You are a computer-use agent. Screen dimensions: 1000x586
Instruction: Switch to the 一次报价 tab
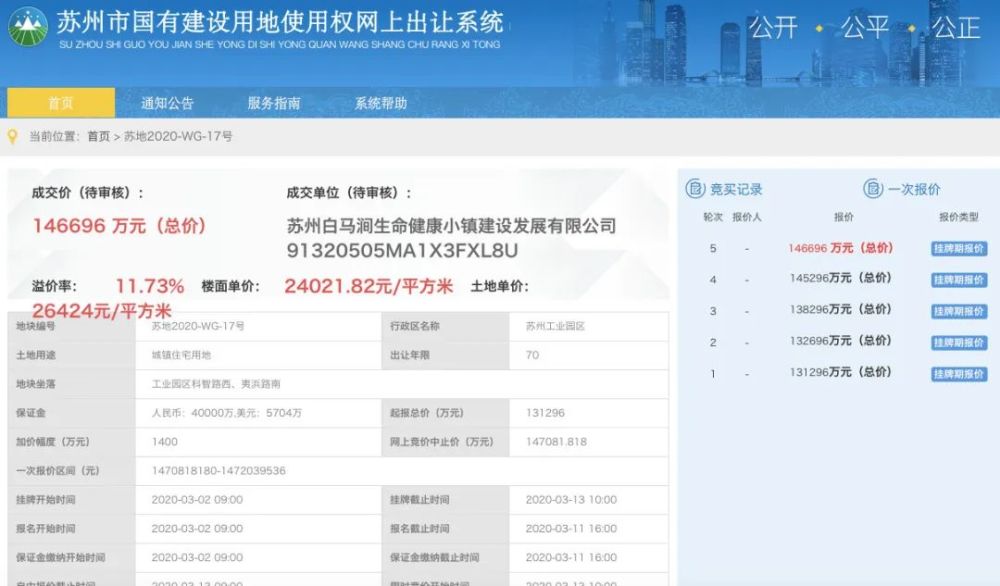click(x=914, y=189)
